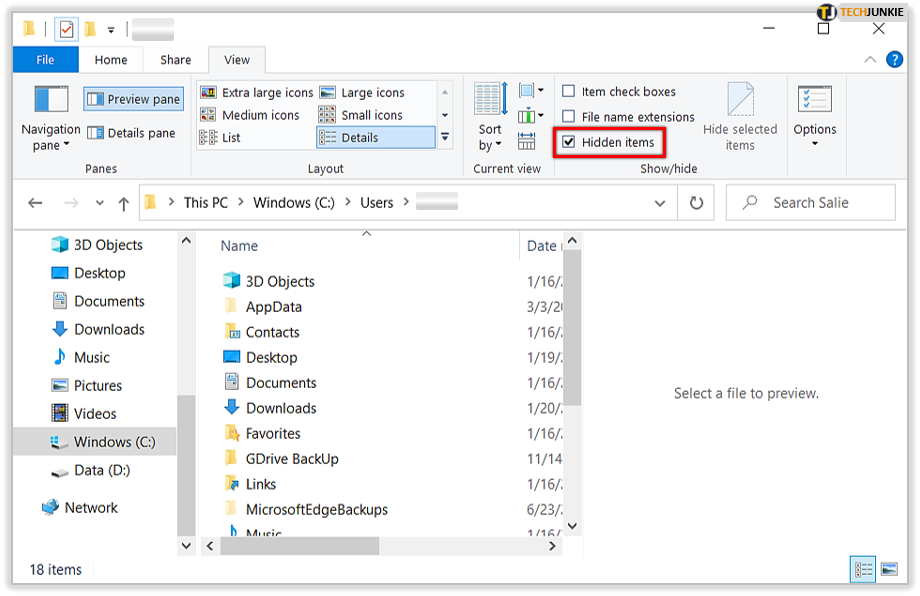Collapse the ribbon with the caret
This screenshot has height=596, width=920.
(870, 59)
